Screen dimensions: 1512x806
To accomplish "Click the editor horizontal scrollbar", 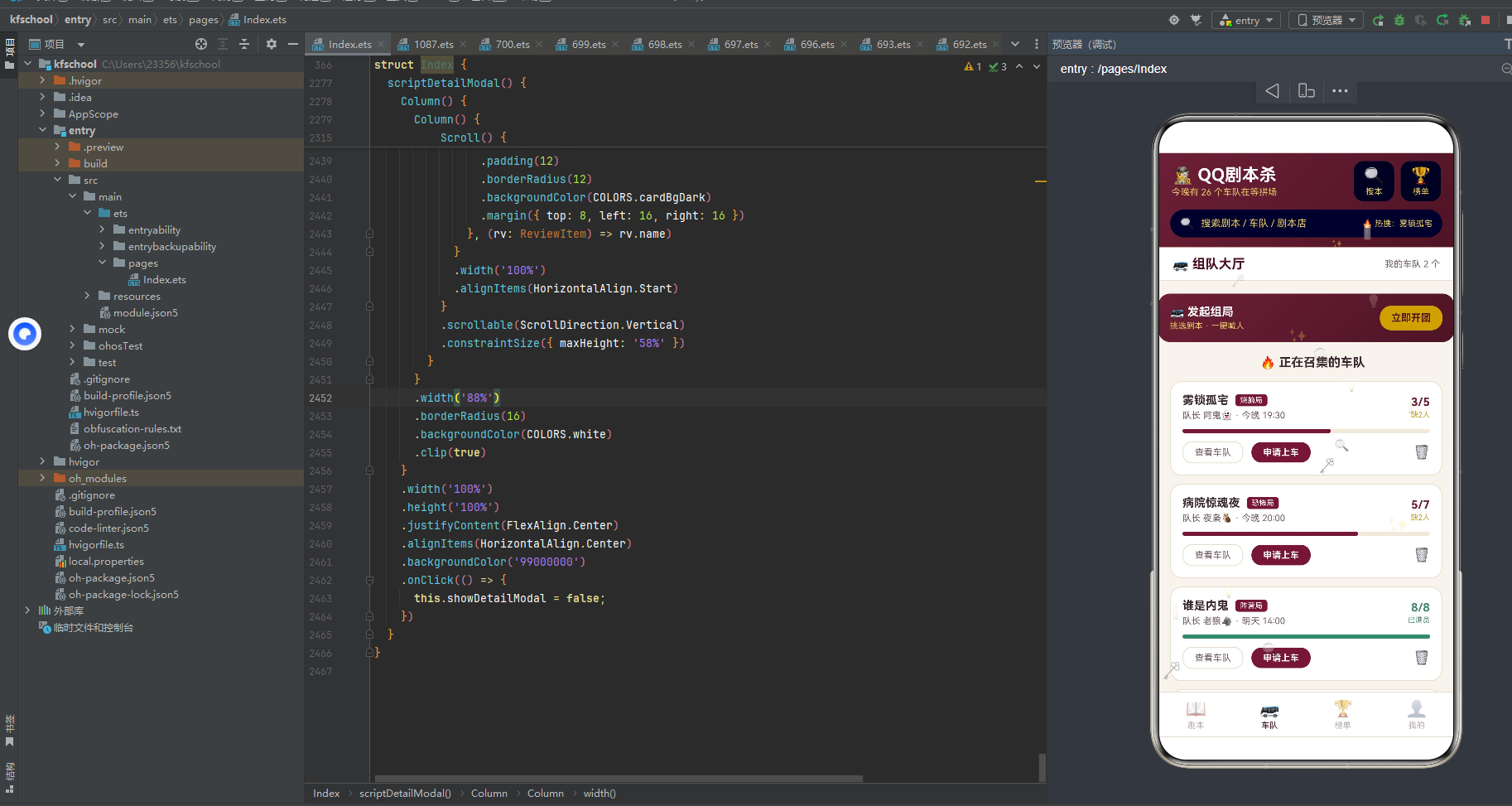I will [x=619, y=779].
